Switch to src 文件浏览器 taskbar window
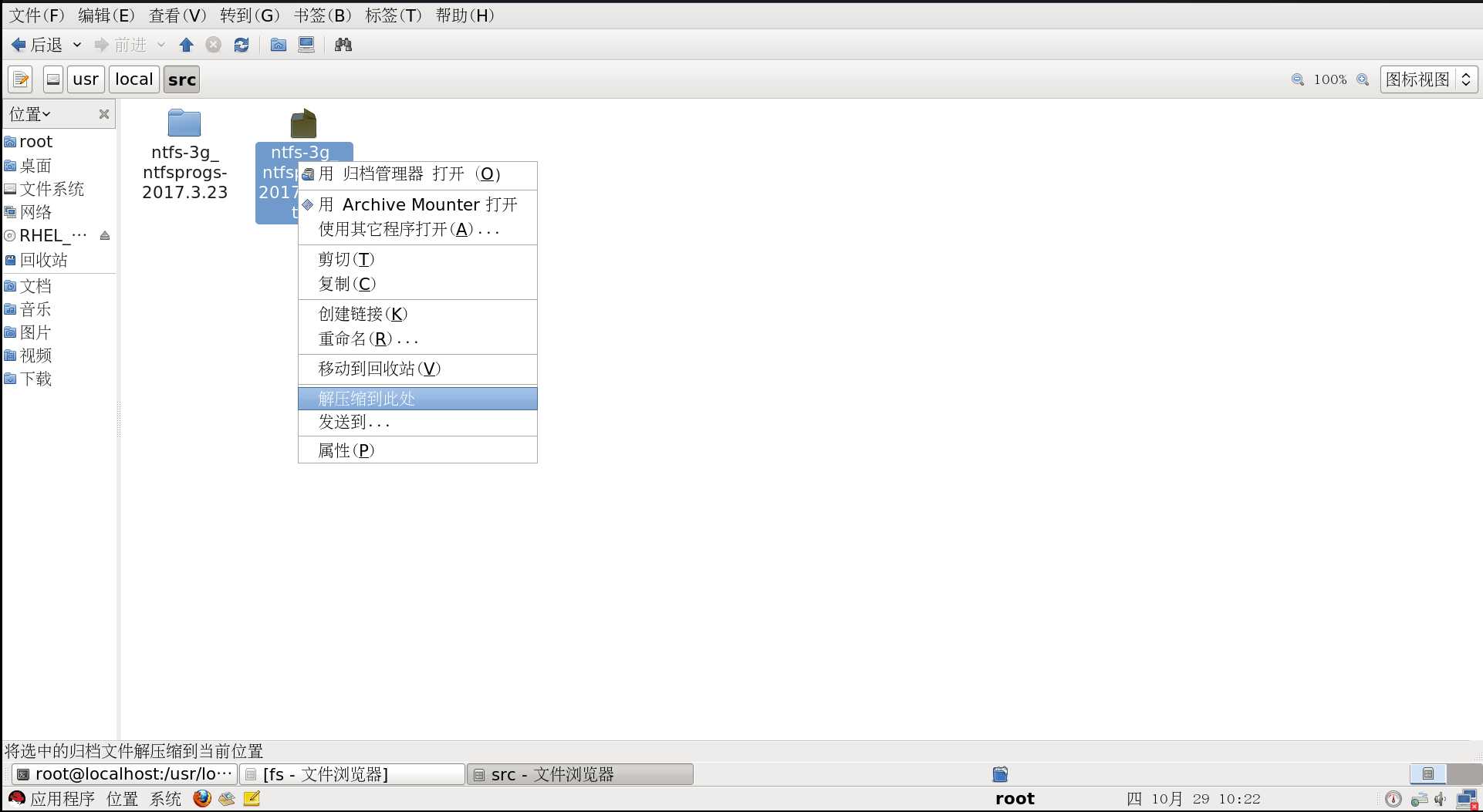1483x812 pixels. click(x=580, y=774)
